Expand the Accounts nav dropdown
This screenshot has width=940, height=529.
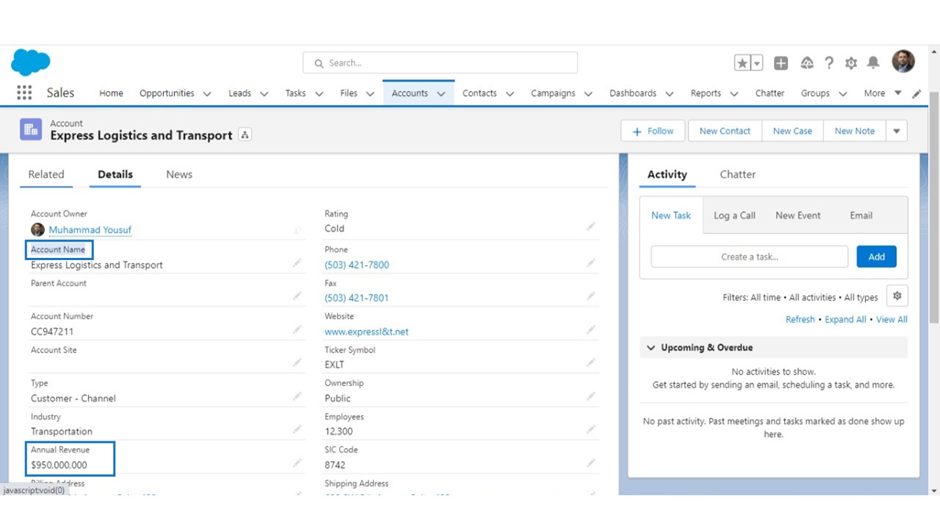pos(441,94)
